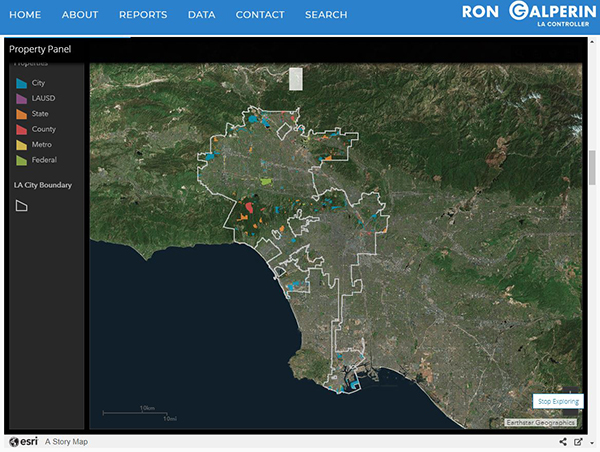The image size is (600, 452).
Task: Click the white zoom control on map
Action: pos(294,79)
